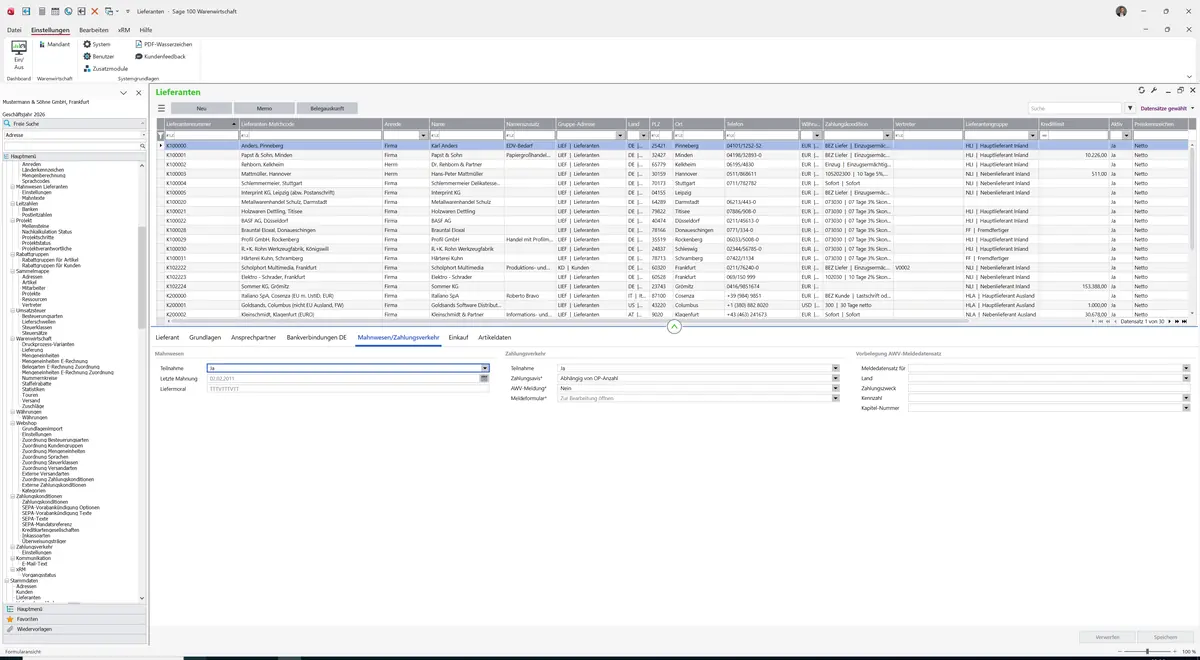Switch to the Ansprechpartner tab
The height and width of the screenshot is (660, 1200).
(254, 338)
